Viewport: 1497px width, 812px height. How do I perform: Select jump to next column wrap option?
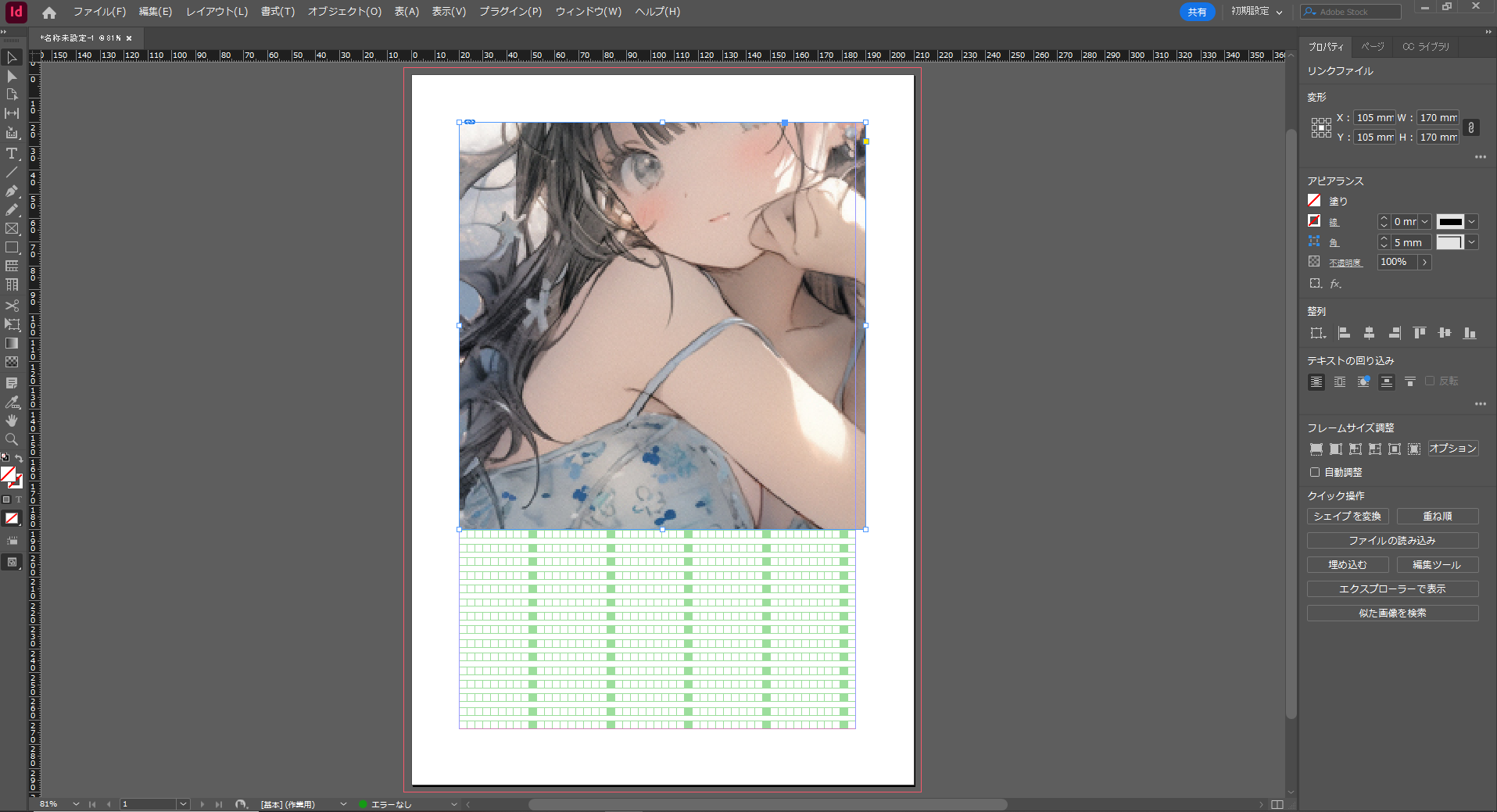tap(1410, 381)
